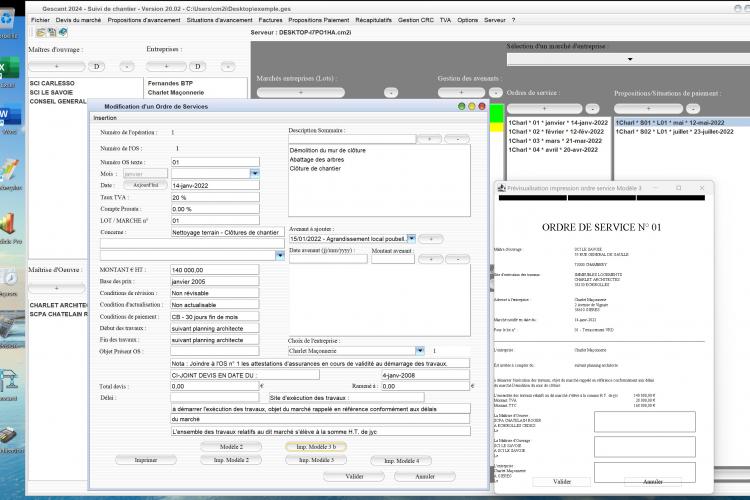The image size is (750, 500).
Task: Click + under Propositions/Situations de paiement
Action: (x=648, y=109)
